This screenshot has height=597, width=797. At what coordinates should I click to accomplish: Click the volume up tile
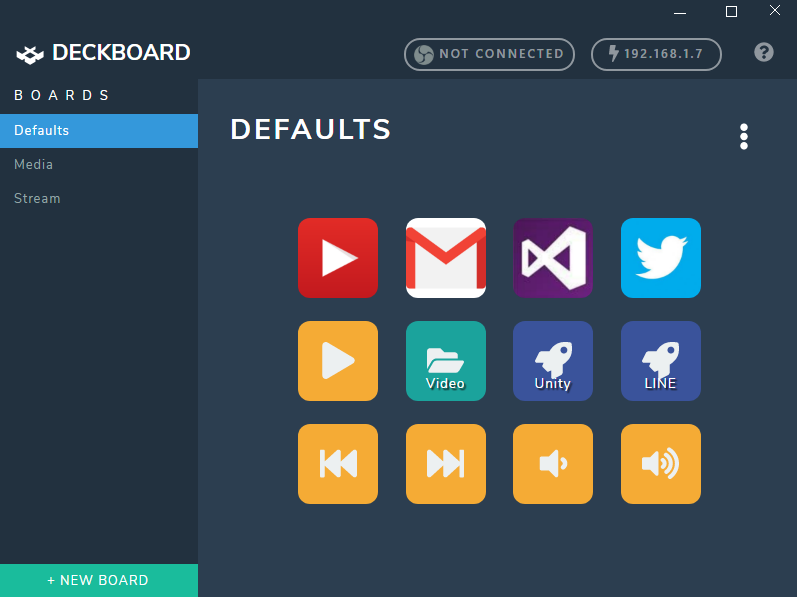661,464
